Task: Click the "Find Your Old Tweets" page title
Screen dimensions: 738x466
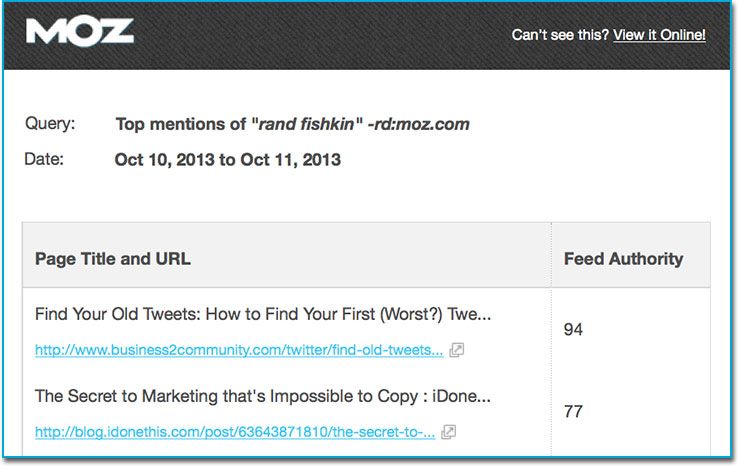Action: (263, 315)
